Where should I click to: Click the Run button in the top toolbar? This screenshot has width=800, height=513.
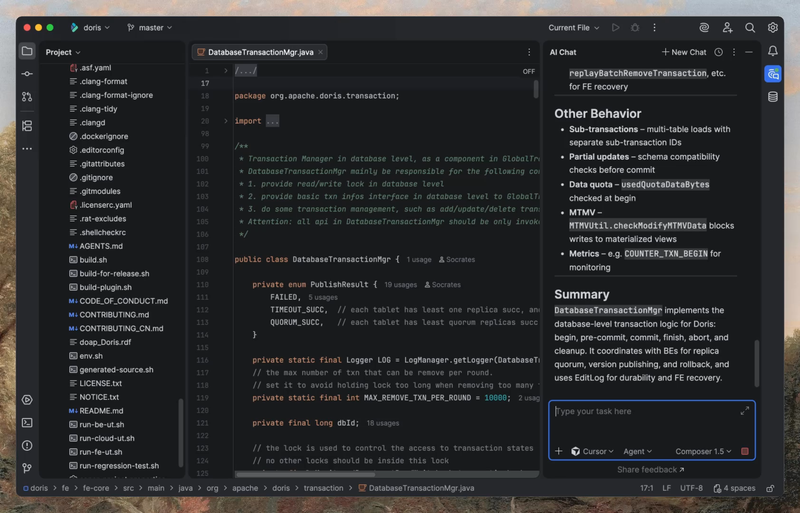615,28
